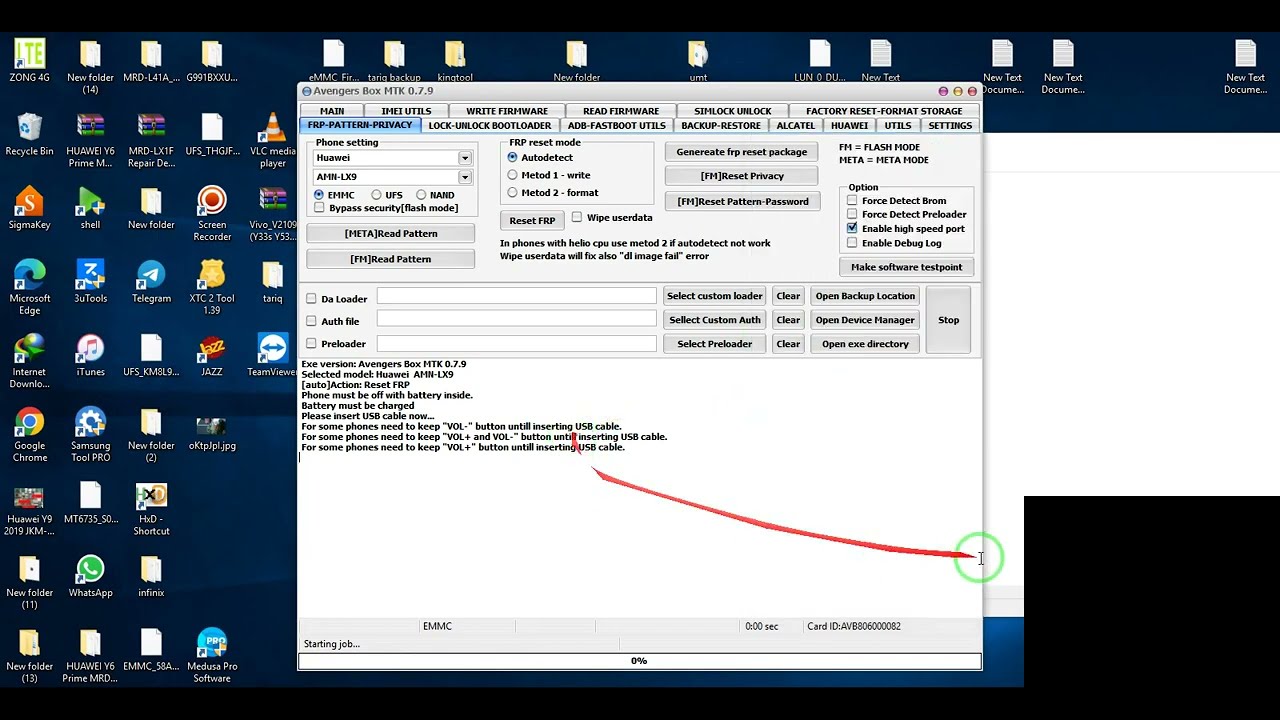Viewport: 1280px width, 720px height.
Task: Select the NAND storage radio button
Action: [x=421, y=195]
